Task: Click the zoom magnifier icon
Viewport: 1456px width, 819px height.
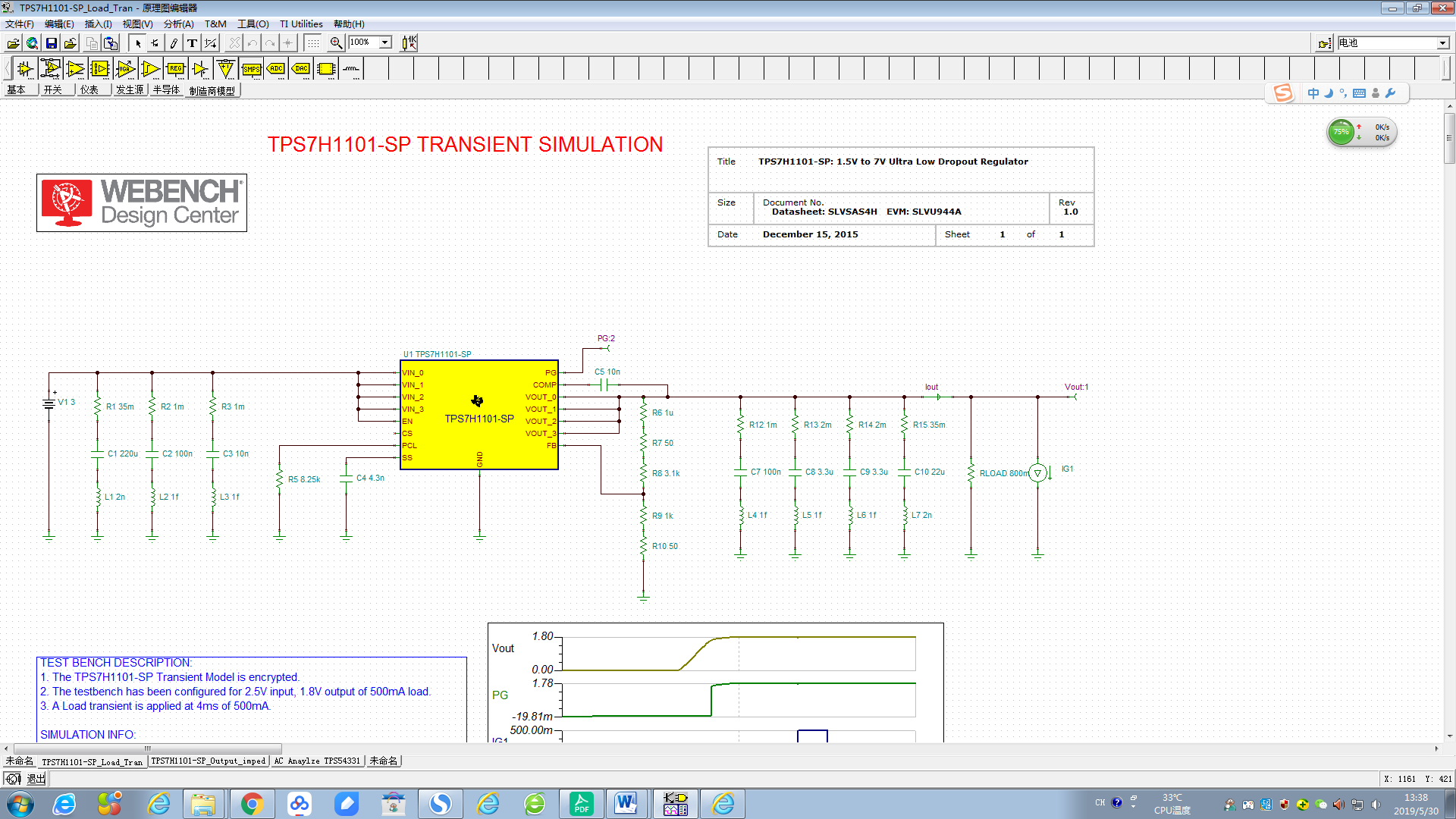Action: tap(336, 43)
